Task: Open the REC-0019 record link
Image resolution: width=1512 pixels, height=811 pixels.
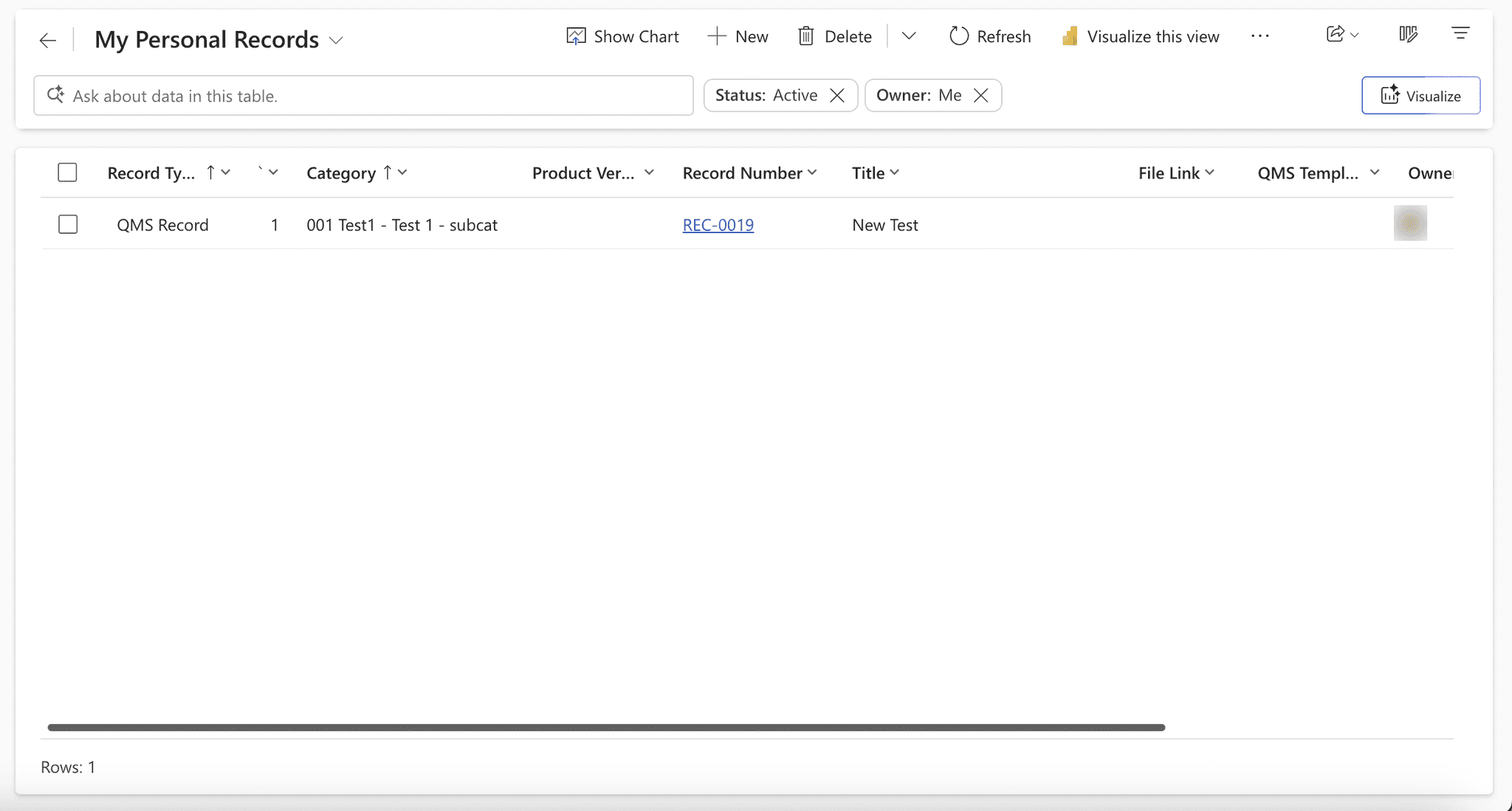Action: [x=718, y=225]
